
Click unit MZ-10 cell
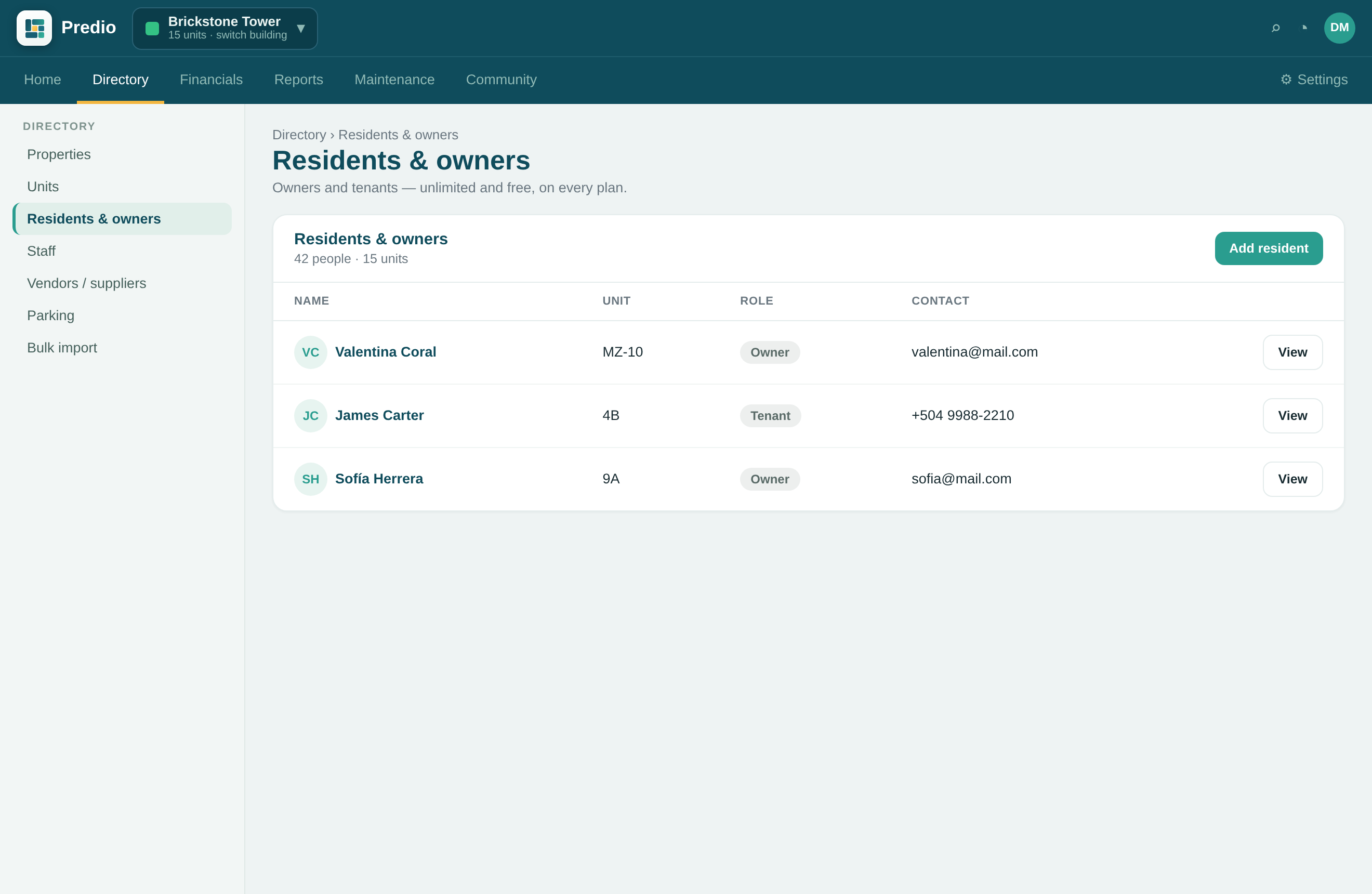coord(623,352)
